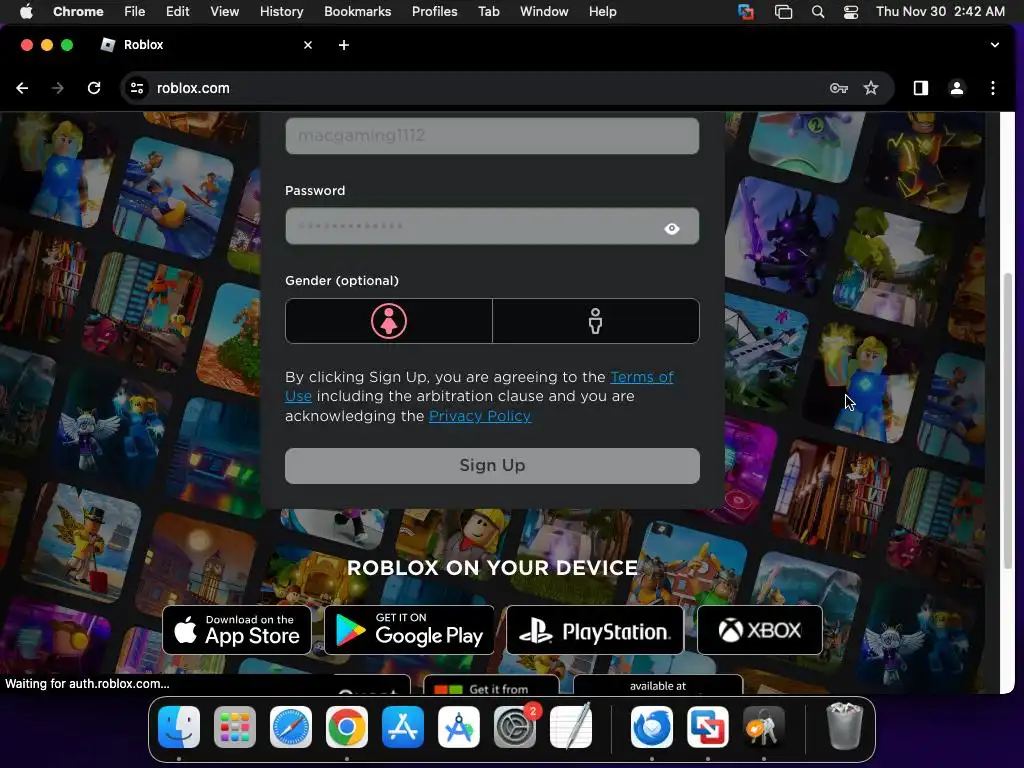
Task: Bookmark this page with the star icon
Action: 871,88
